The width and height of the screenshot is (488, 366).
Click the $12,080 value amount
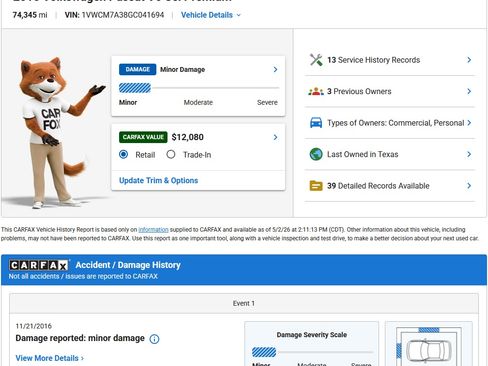pyautogui.click(x=187, y=137)
